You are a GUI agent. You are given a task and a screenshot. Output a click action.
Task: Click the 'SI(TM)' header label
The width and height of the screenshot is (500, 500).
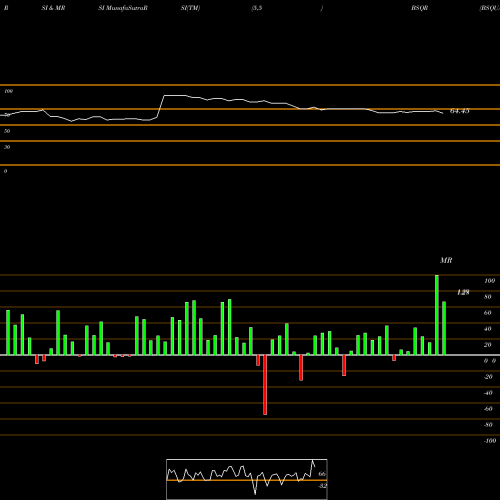pyautogui.click(x=190, y=8)
